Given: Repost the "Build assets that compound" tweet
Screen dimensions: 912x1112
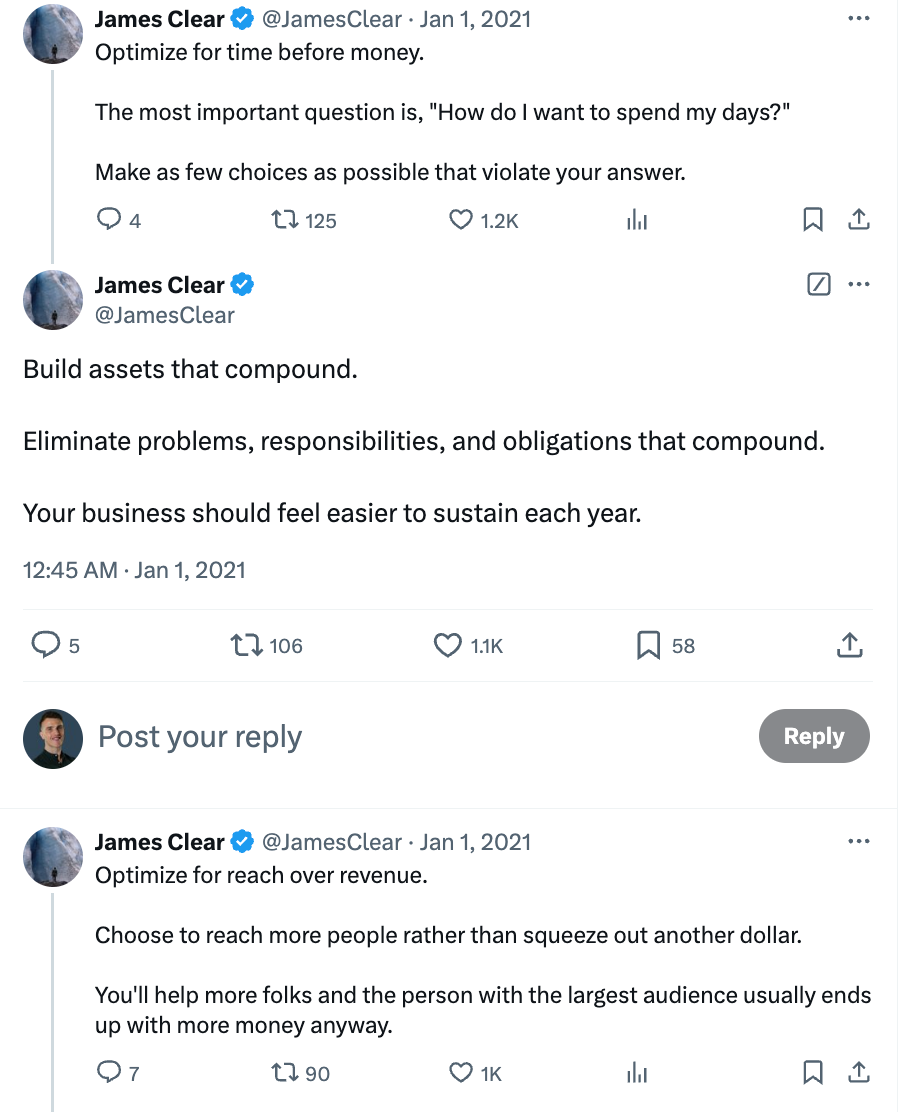Looking at the screenshot, I should tap(246, 646).
